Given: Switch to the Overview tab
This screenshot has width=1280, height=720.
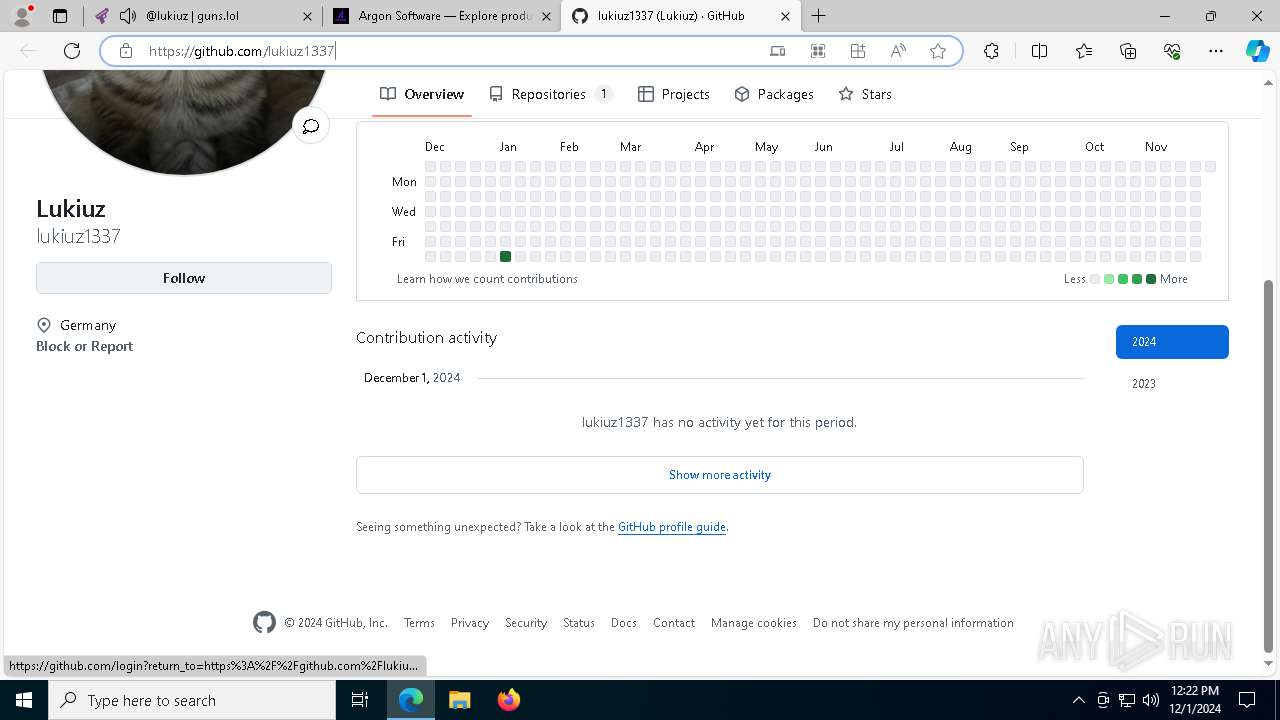Looking at the screenshot, I should 422,94.
